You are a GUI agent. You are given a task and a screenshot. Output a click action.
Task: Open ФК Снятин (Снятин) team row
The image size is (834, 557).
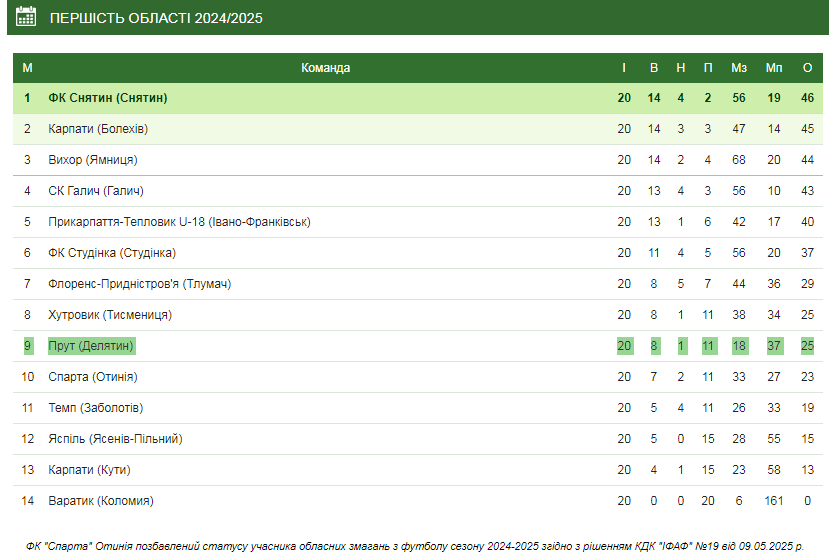pyautogui.click(x=418, y=98)
